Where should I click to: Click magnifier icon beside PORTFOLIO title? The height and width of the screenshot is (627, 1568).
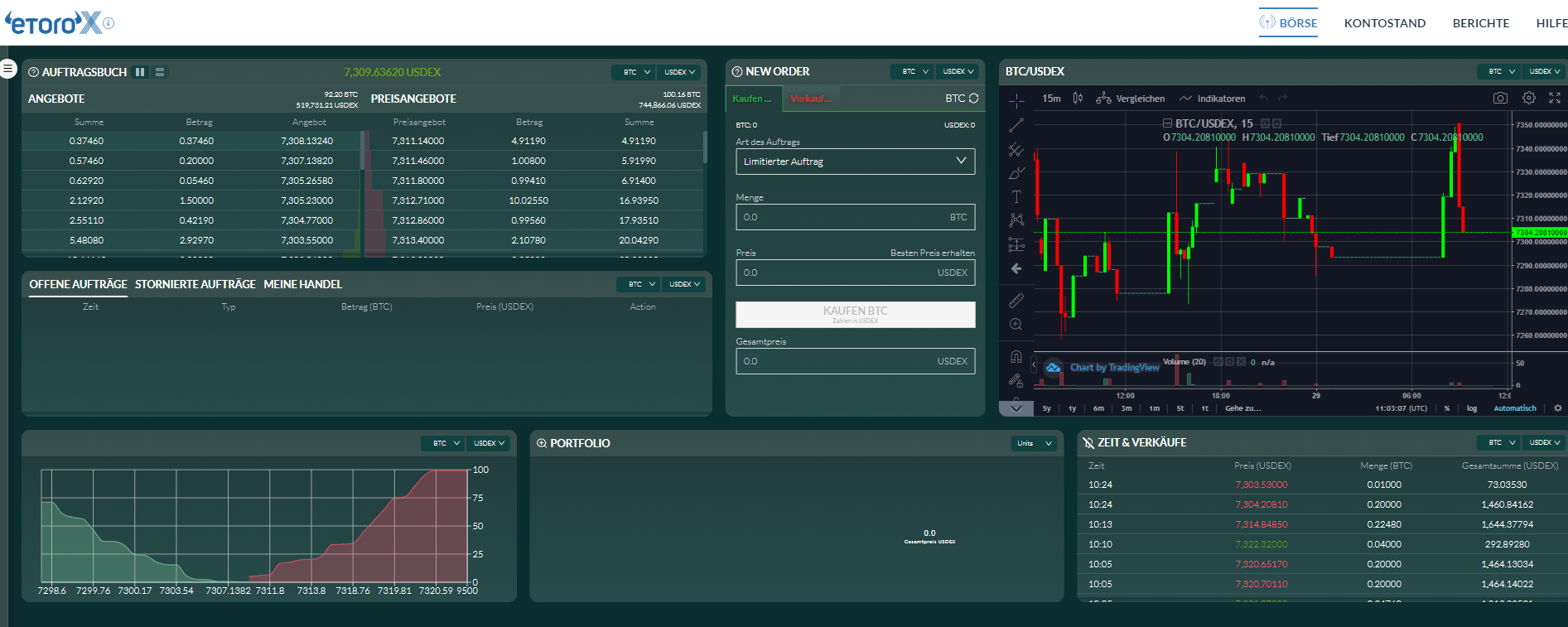[542, 443]
